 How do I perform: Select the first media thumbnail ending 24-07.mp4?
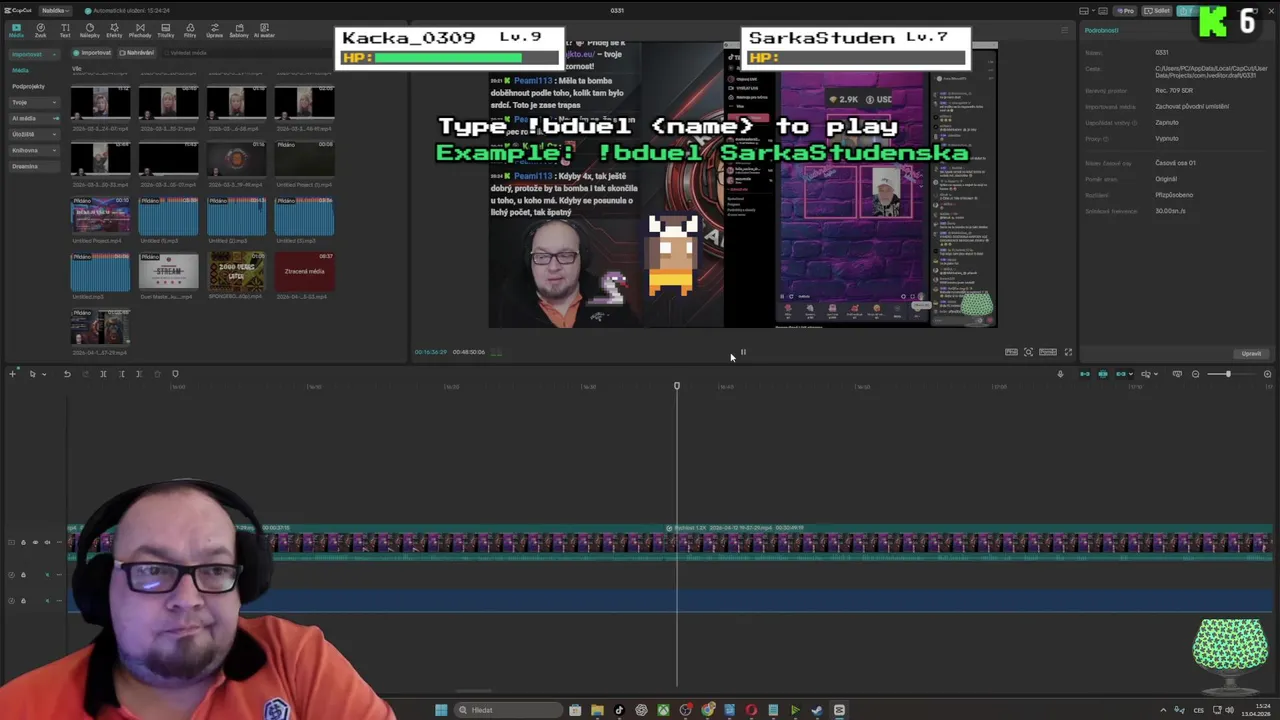[x=100, y=104]
